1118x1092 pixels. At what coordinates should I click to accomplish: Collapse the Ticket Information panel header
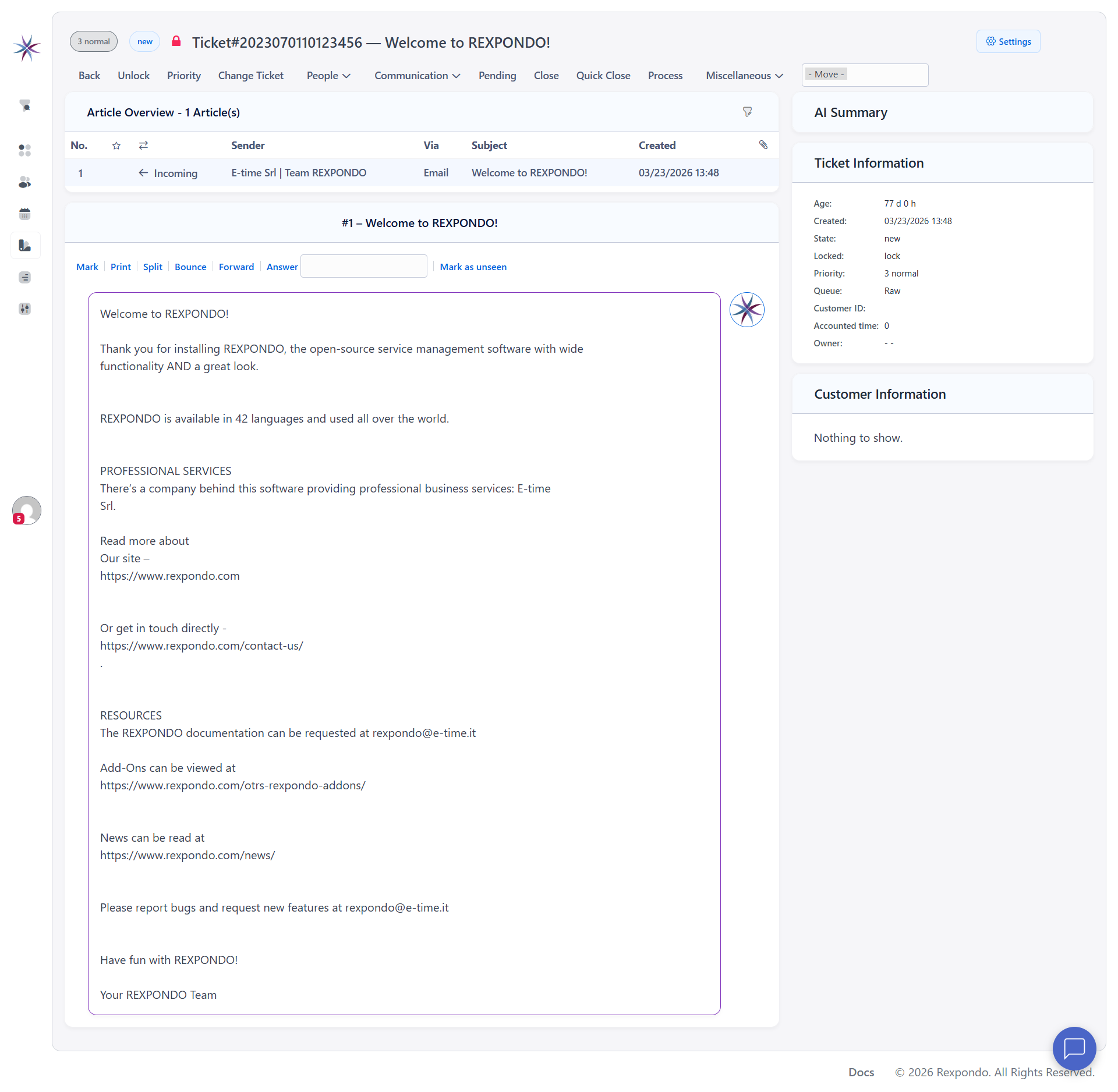pos(942,163)
